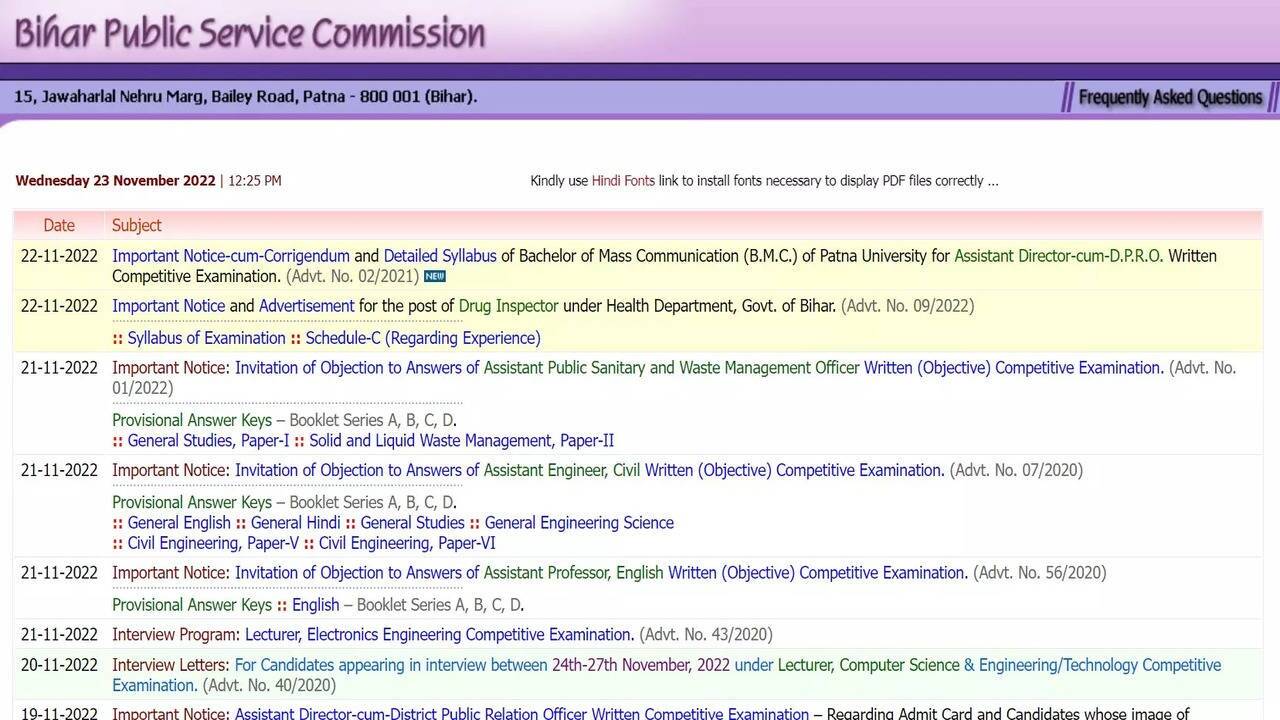
Task: Open Important Notice-cum-Corrigendum link
Action: click(x=230, y=256)
